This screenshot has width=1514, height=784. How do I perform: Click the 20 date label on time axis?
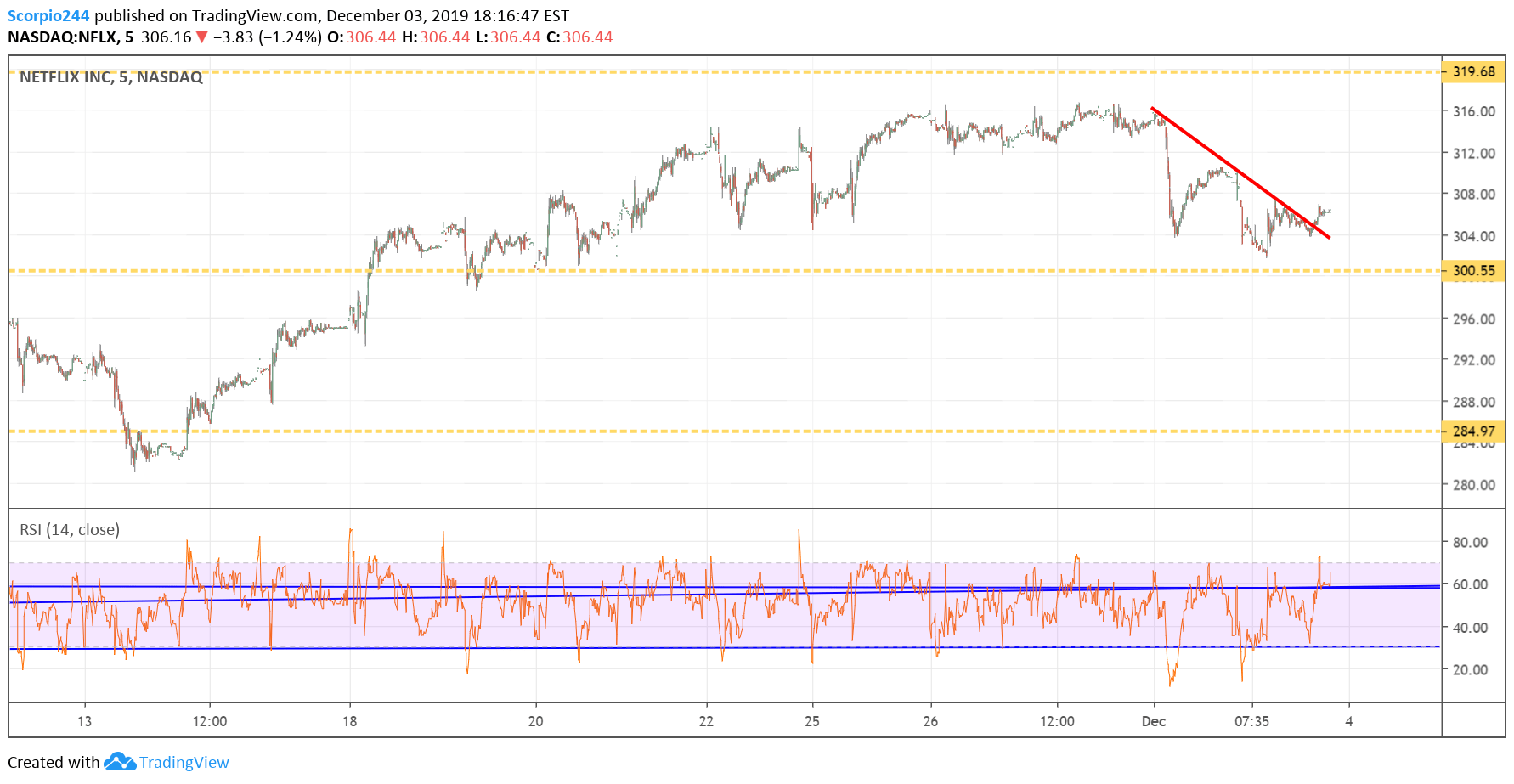point(535,721)
